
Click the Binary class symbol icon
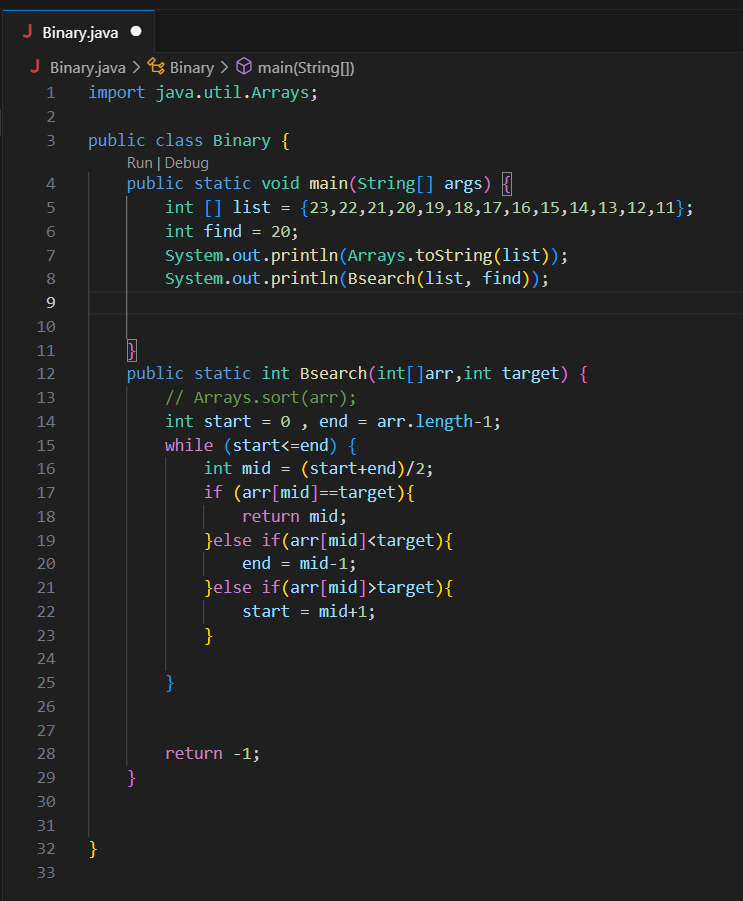[x=156, y=67]
